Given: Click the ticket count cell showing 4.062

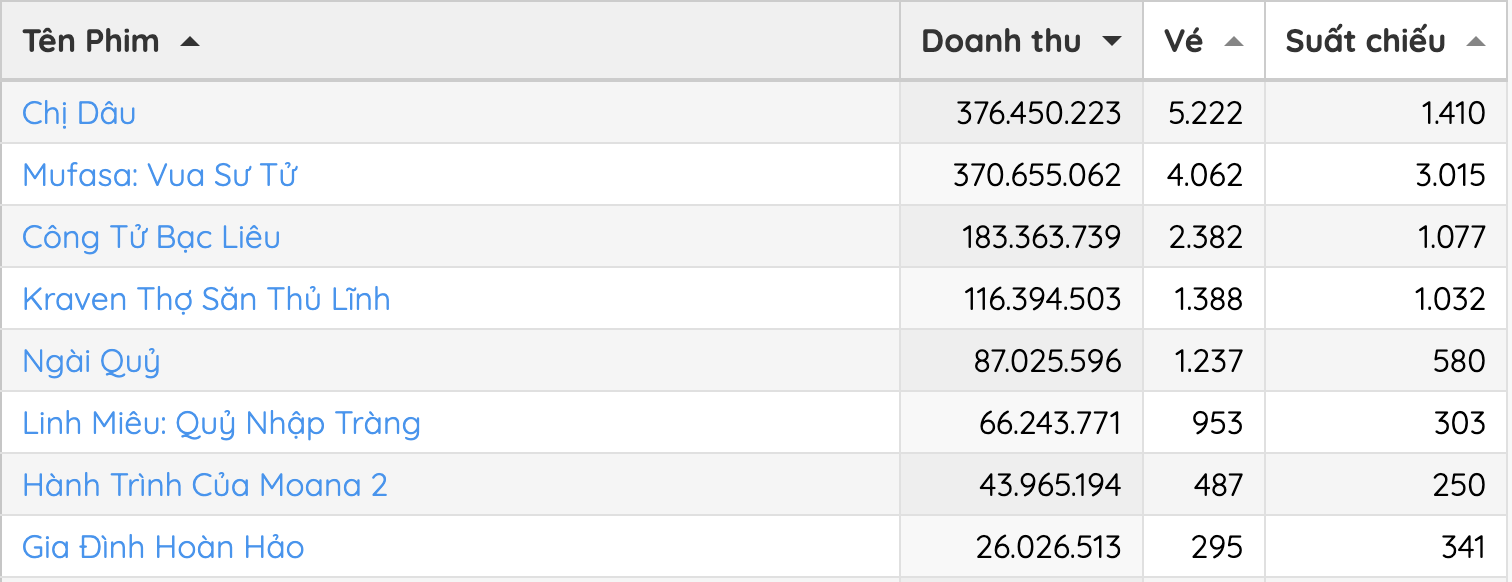Looking at the screenshot, I should [1205, 175].
